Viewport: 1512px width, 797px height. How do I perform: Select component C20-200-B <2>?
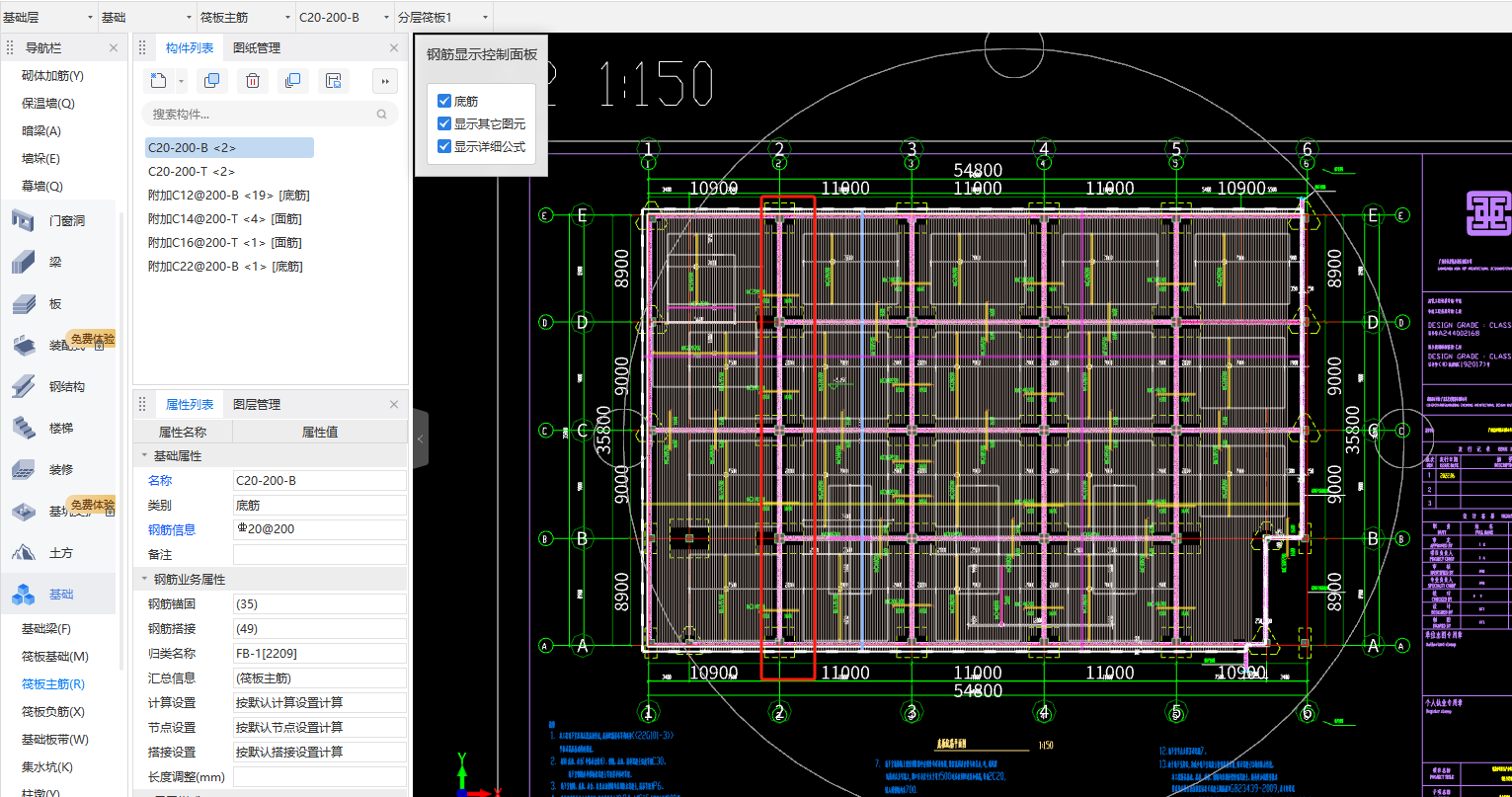point(229,147)
